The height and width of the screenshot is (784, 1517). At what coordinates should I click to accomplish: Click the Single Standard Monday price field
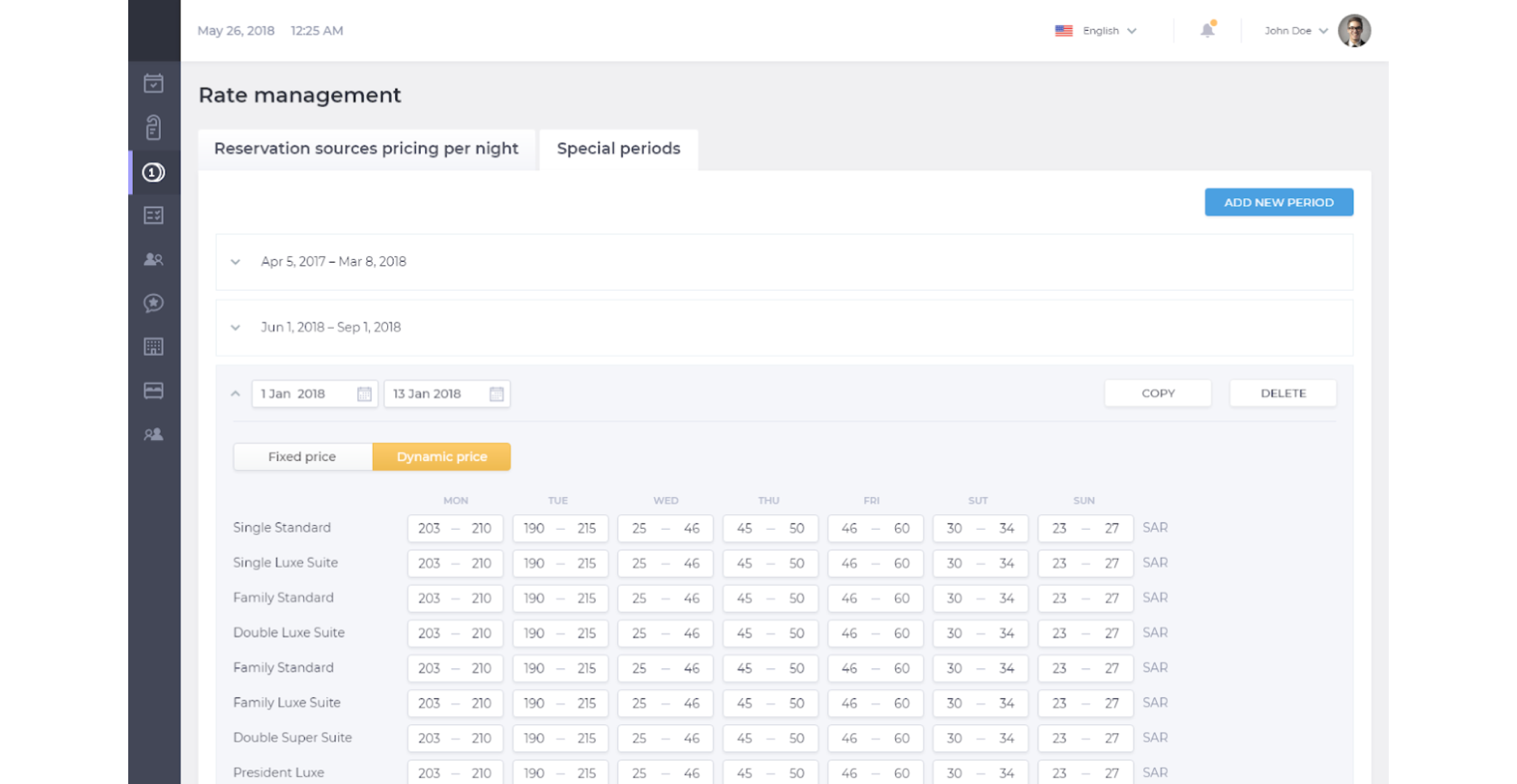coord(455,528)
